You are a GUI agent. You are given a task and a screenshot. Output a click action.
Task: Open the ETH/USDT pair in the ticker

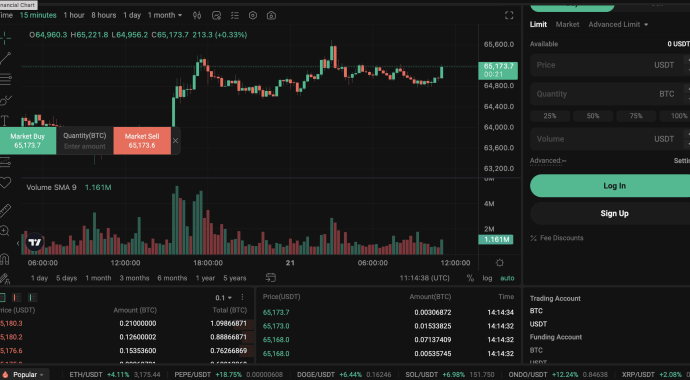(115, 375)
